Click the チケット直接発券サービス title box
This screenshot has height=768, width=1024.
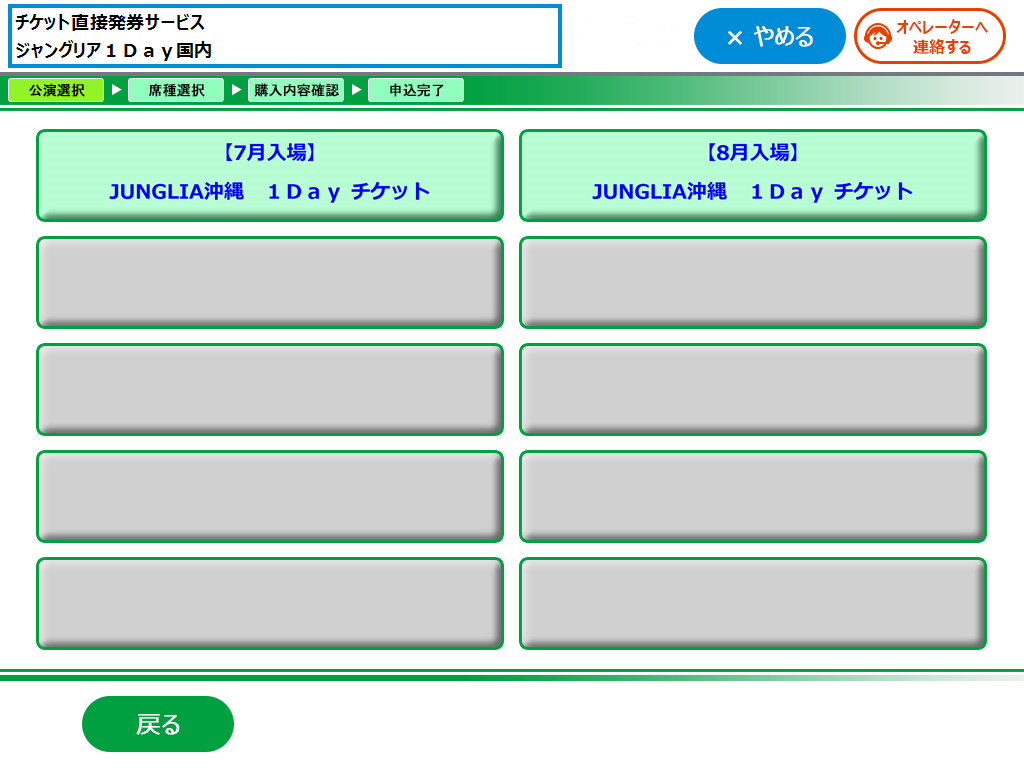(x=285, y=36)
